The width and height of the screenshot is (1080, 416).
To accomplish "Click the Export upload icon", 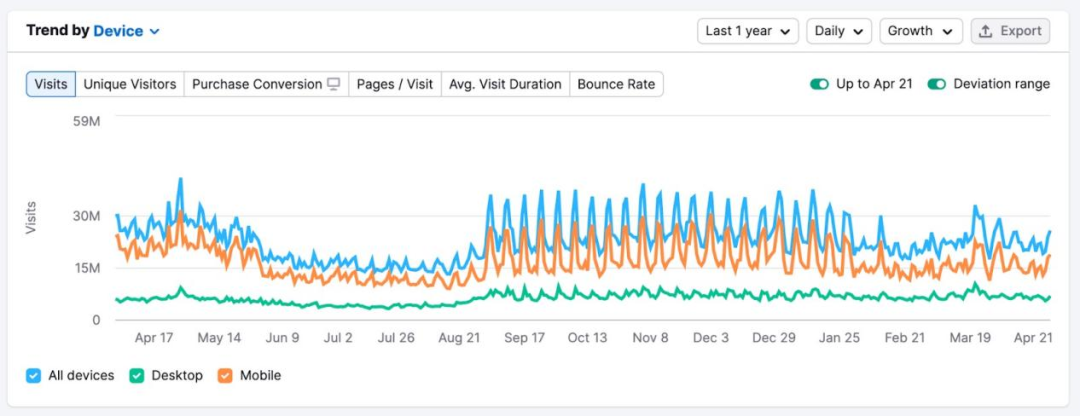I will (986, 31).
